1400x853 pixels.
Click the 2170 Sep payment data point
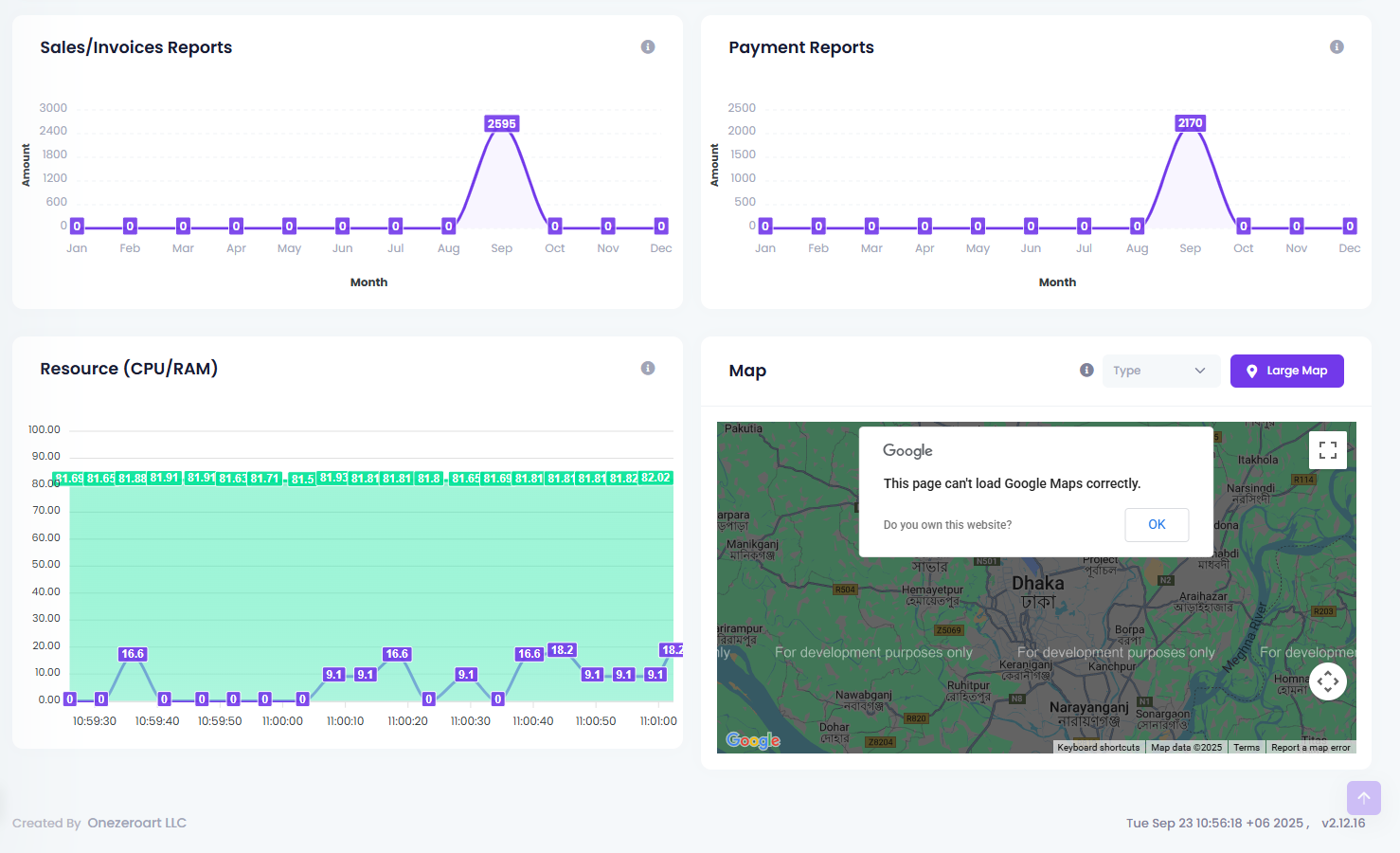pyautogui.click(x=1190, y=123)
